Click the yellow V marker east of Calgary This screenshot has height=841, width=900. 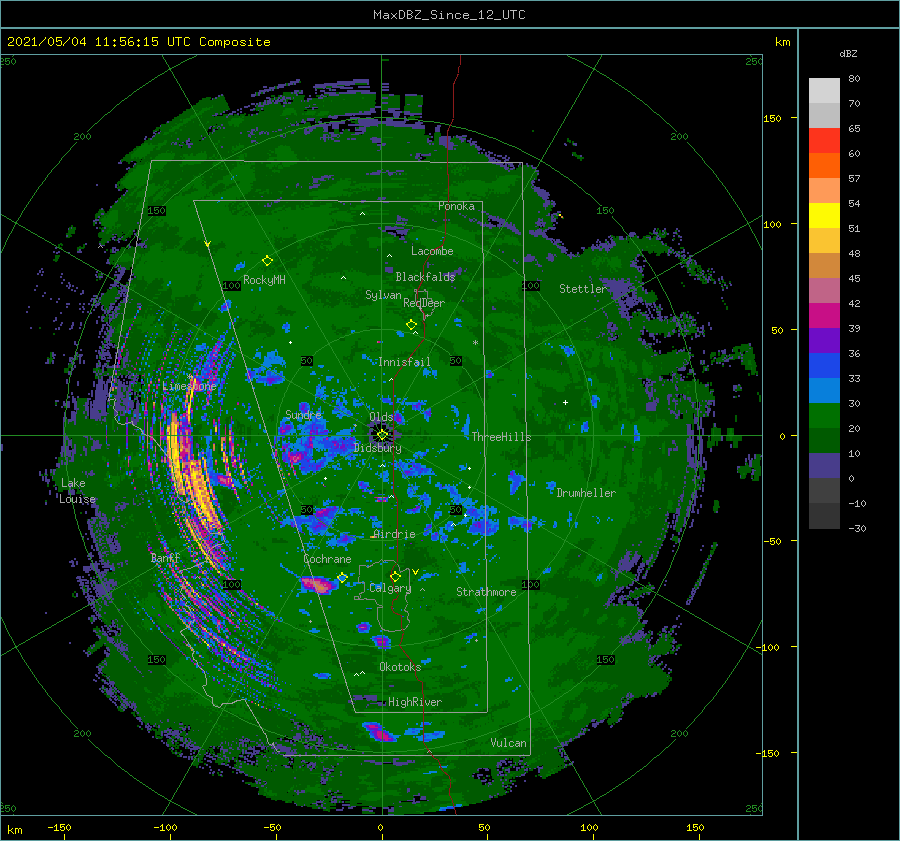(x=415, y=572)
